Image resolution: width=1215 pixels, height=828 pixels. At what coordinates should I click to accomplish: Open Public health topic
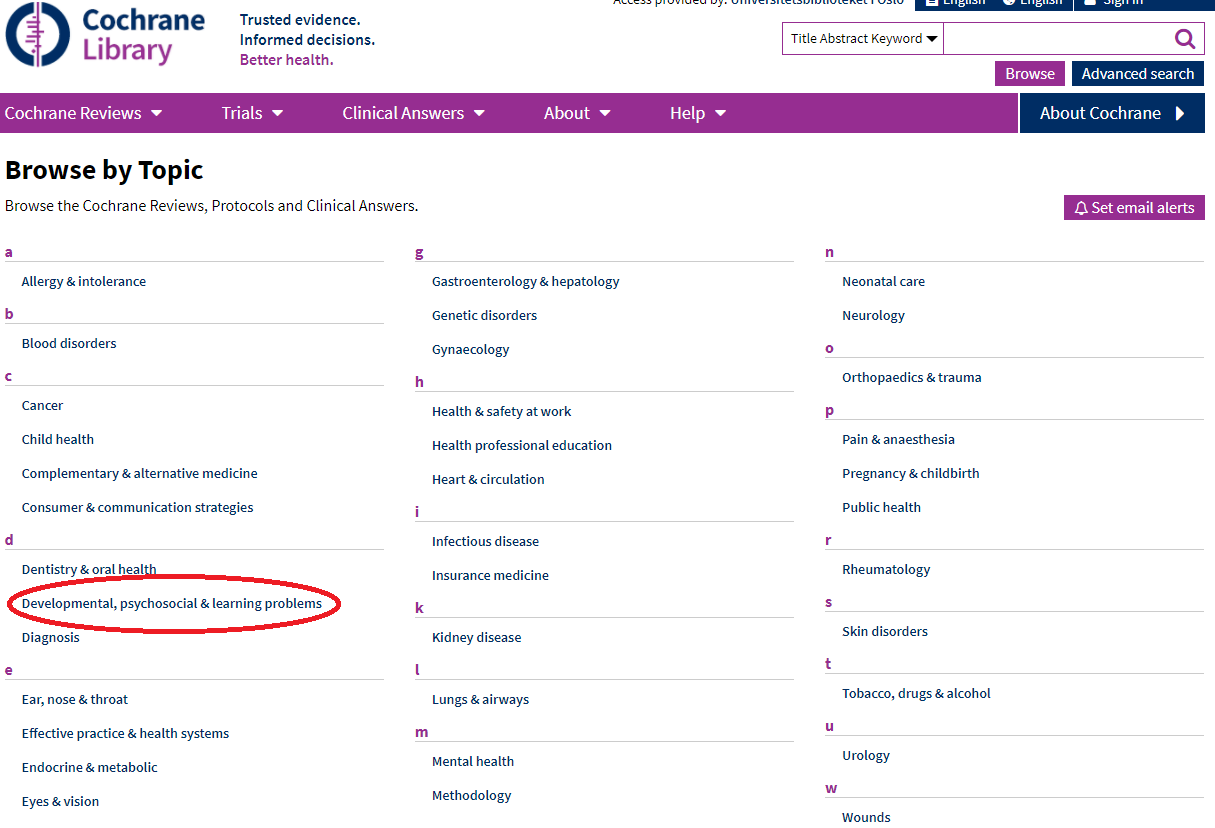[882, 508]
